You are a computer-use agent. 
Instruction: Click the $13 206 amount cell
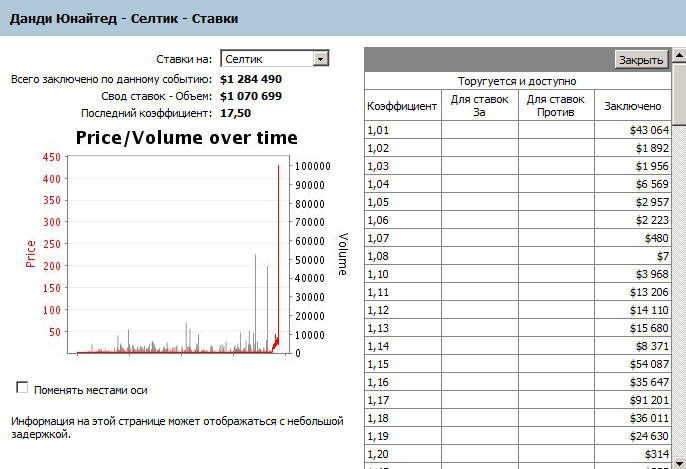pyautogui.click(x=633, y=291)
